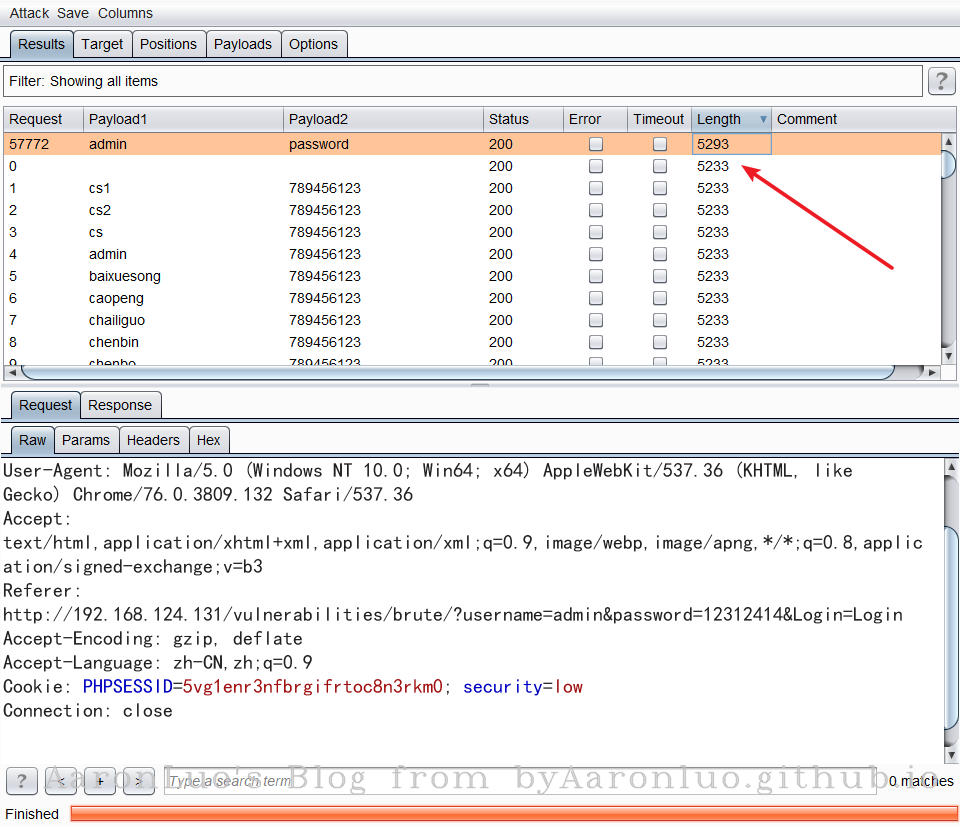The height and width of the screenshot is (827, 960).
Task: Click the previous match arrow button
Action: [x=62, y=781]
